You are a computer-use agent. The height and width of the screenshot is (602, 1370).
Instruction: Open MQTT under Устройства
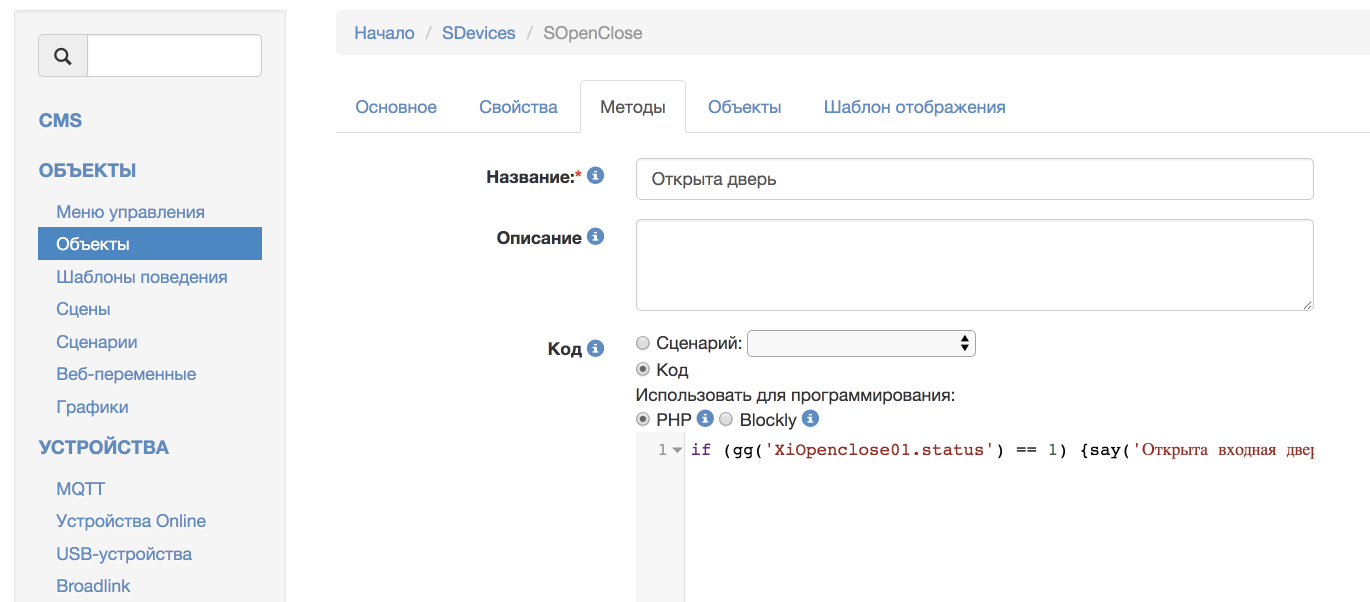(x=80, y=489)
